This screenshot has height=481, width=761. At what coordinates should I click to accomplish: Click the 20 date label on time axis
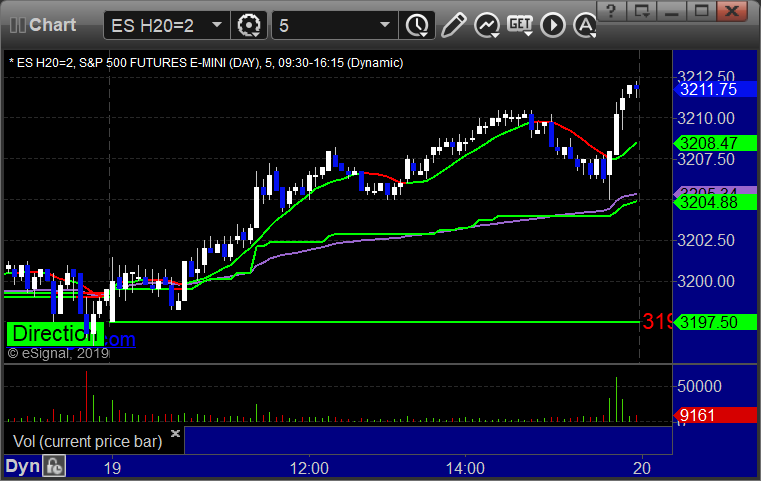point(642,468)
